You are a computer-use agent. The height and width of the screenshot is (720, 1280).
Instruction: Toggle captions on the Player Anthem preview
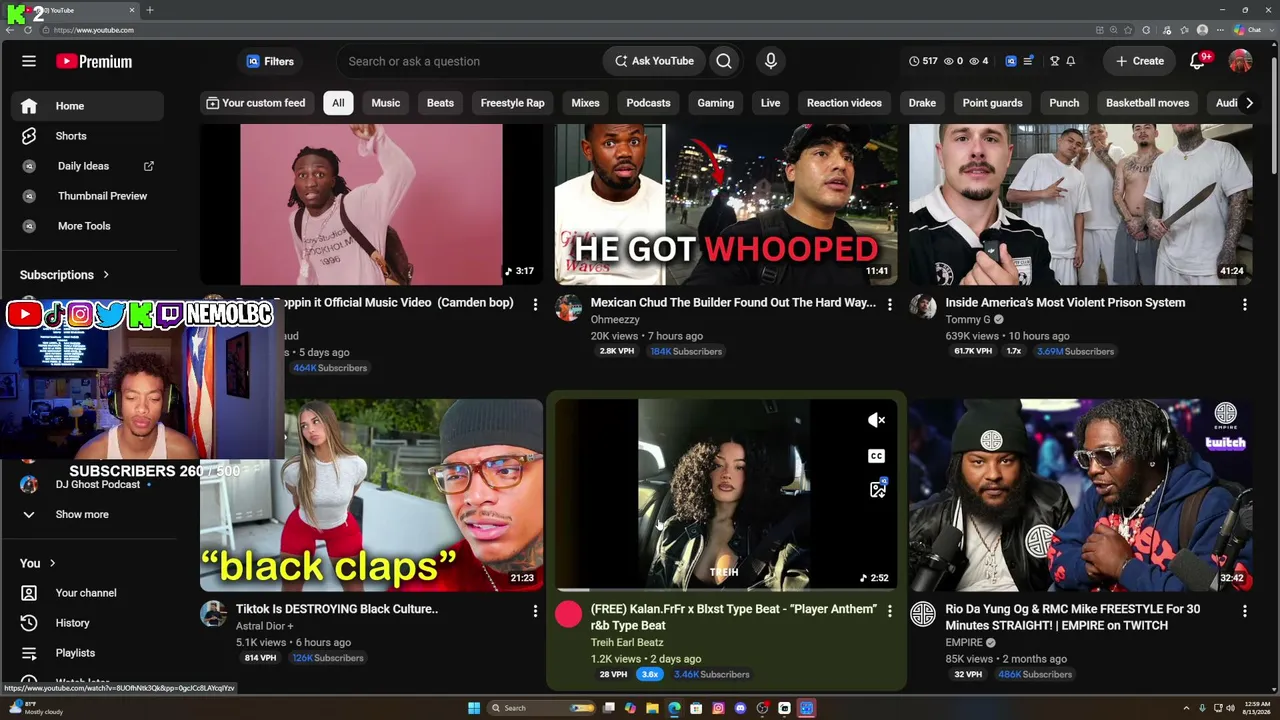pyautogui.click(x=877, y=456)
